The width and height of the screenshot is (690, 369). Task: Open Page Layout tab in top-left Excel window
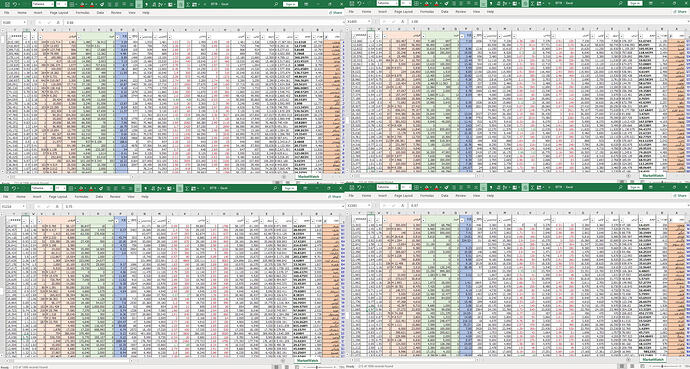[59, 13]
